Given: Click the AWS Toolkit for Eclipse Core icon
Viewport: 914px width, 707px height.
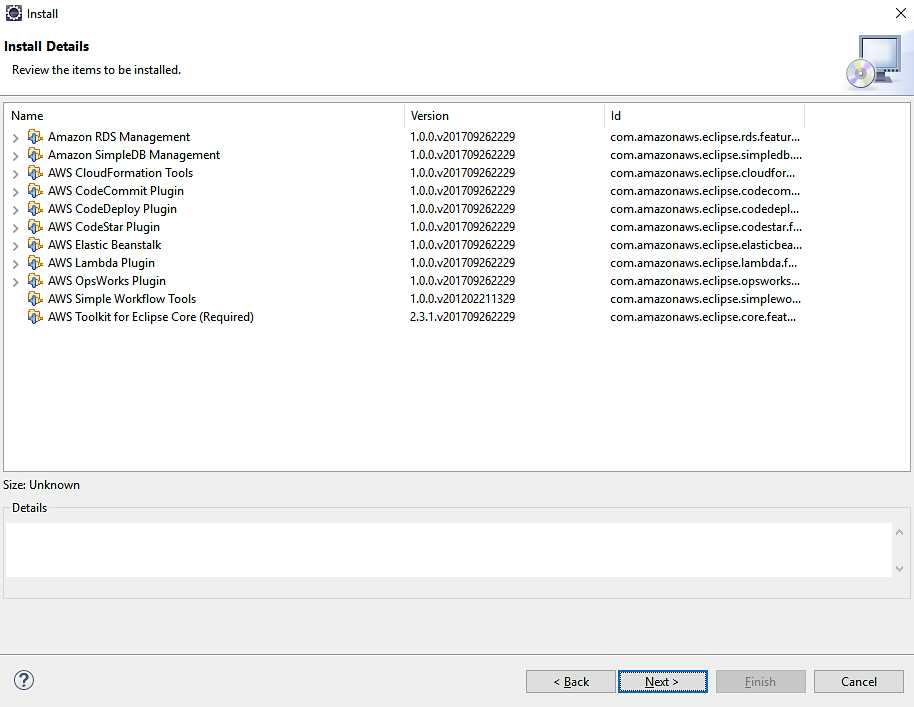Looking at the screenshot, I should [x=35, y=317].
